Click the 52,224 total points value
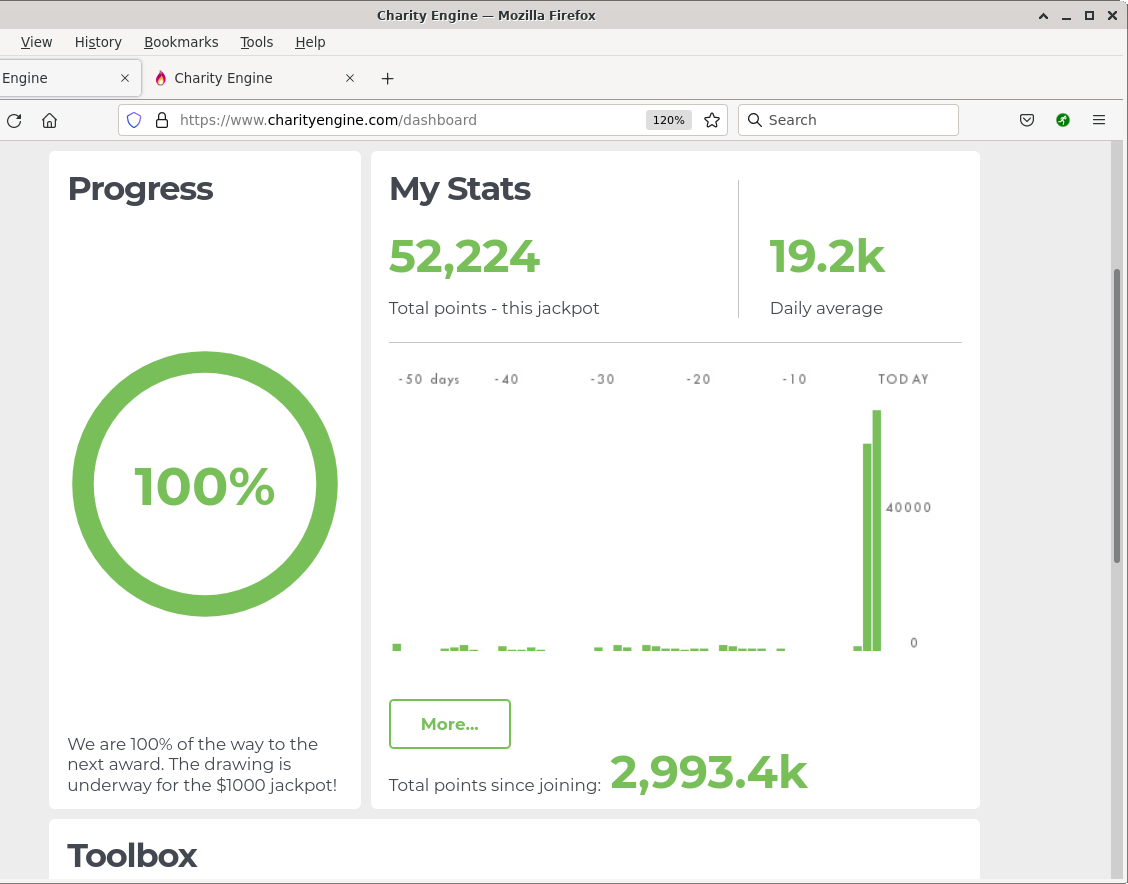Screen dimensions: 1128x884 (464, 256)
